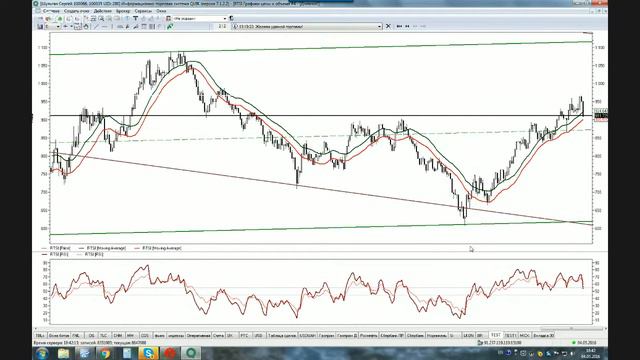Screen dimensions: 640x360
Task: Switch to the TEST tab
Action: [496, 335]
